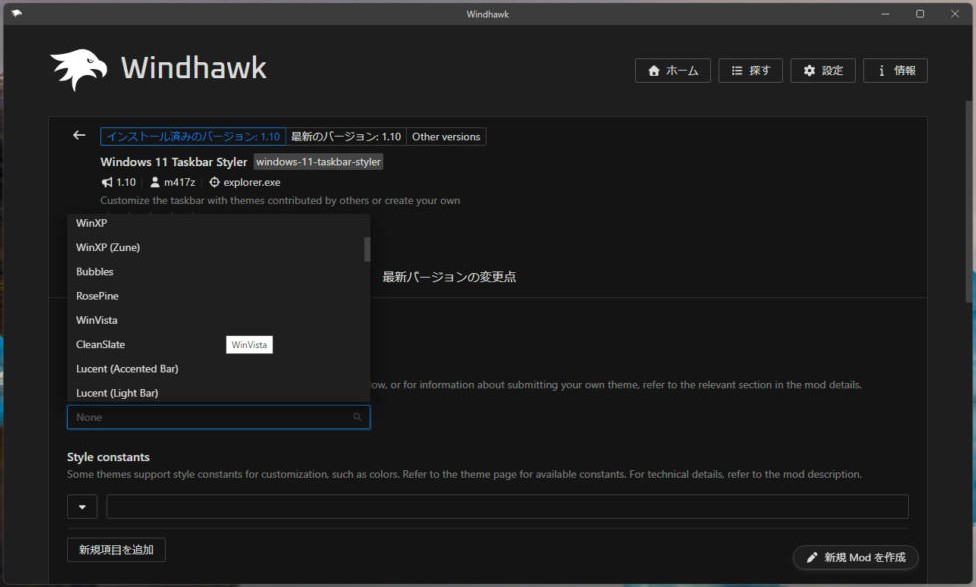Click 新規 Mod を作成 create mod button
Image resolution: width=976 pixels, height=587 pixels.
point(855,557)
